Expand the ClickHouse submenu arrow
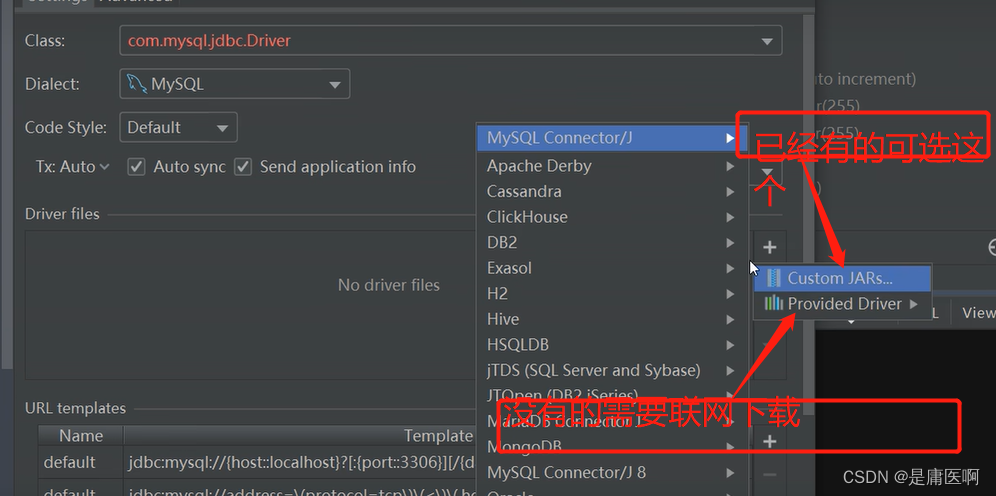The height and width of the screenshot is (496, 996). pos(730,217)
